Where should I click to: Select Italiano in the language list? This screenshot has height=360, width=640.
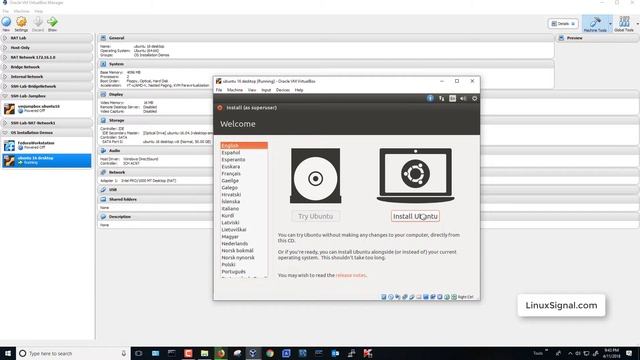click(244, 209)
